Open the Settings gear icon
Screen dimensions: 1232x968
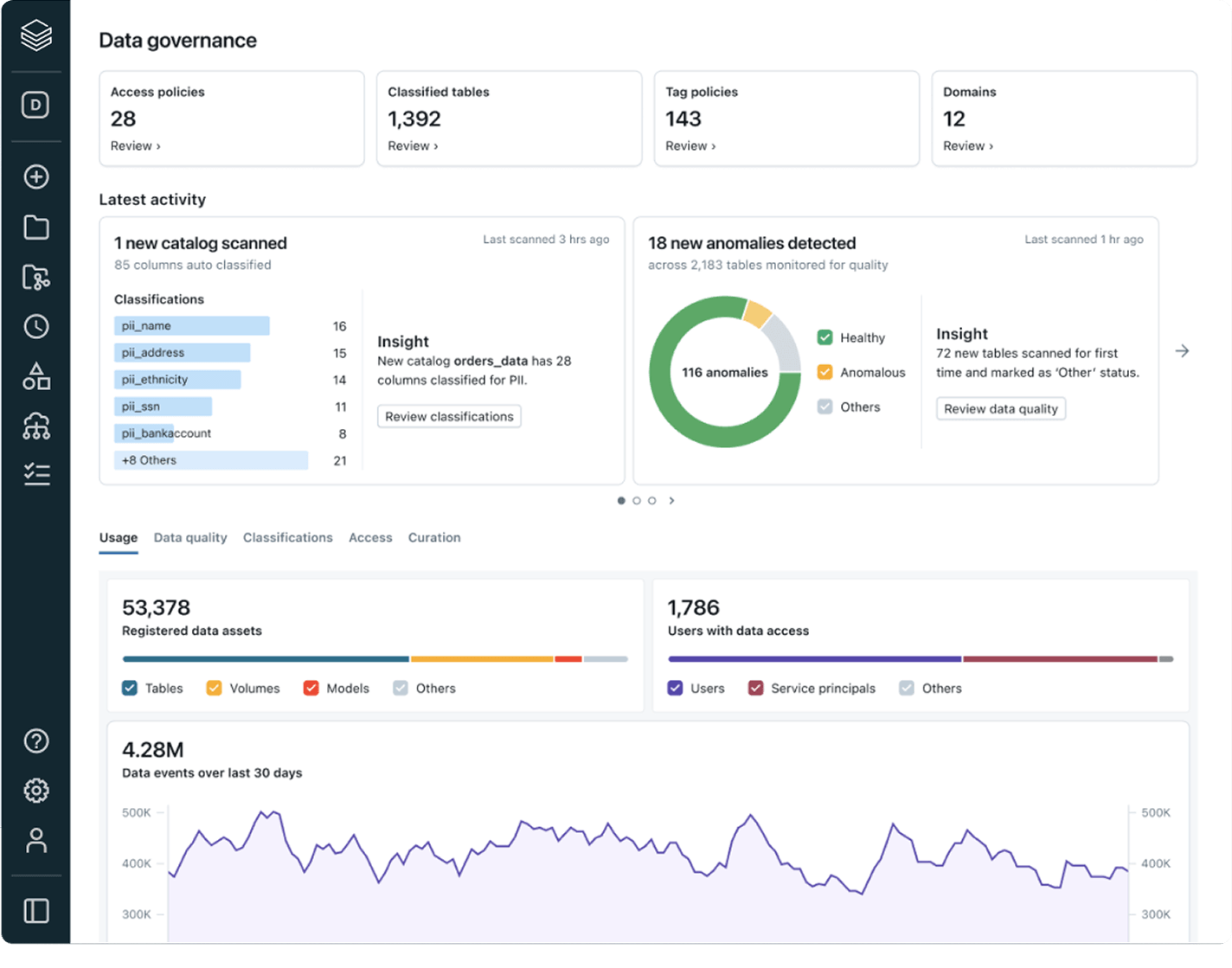click(36, 791)
